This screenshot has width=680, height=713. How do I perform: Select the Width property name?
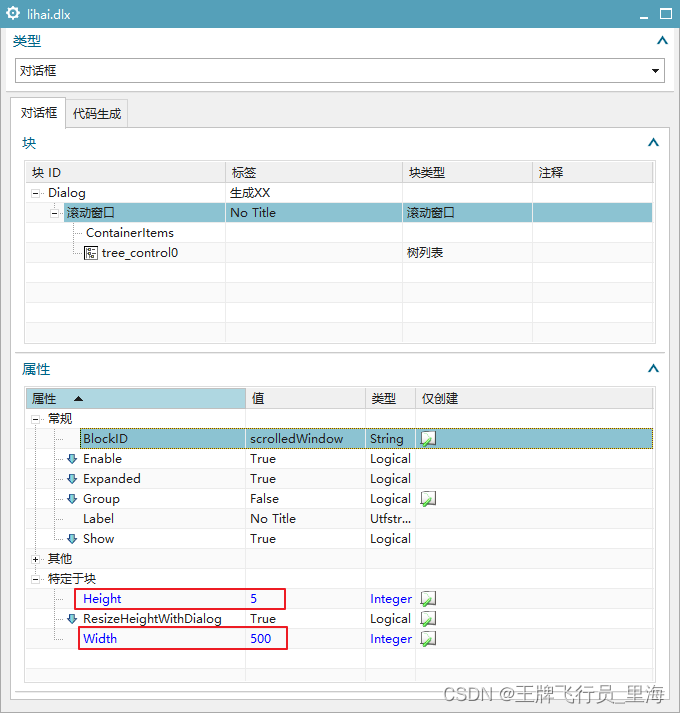point(100,639)
